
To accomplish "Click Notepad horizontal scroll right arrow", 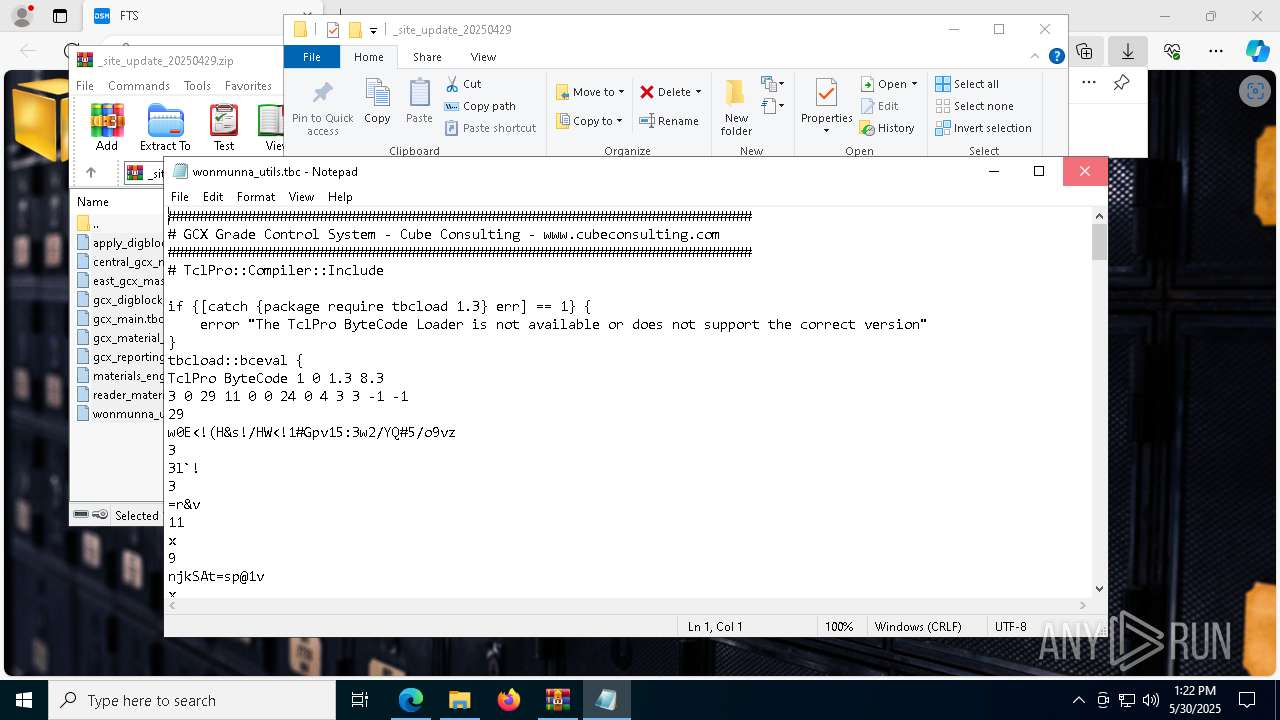I will (x=1084, y=605).
